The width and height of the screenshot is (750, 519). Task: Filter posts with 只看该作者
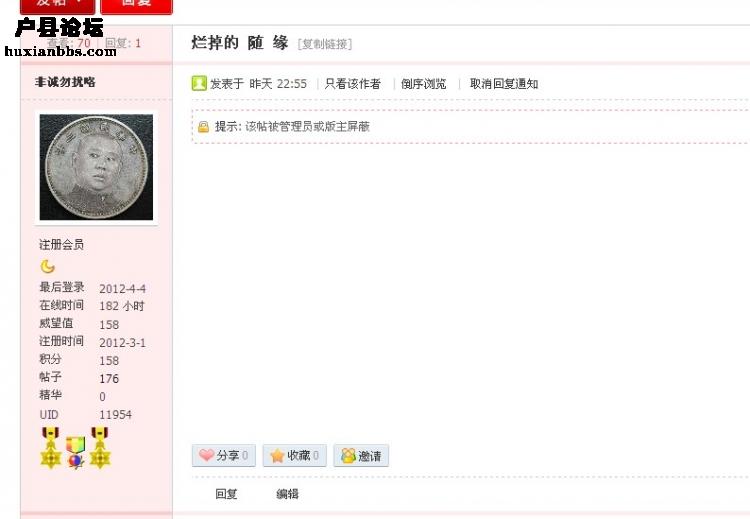tap(353, 84)
